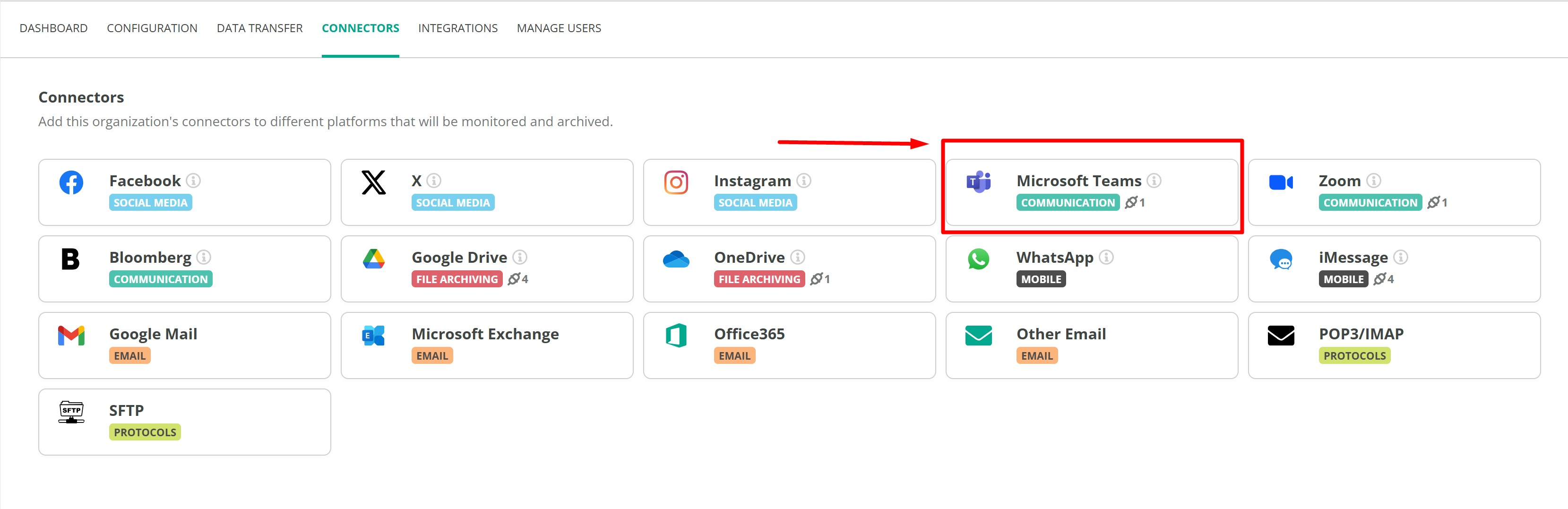Screen dimensions: 1568x509
Task: Open the SFTP connector name
Action: click(127, 411)
